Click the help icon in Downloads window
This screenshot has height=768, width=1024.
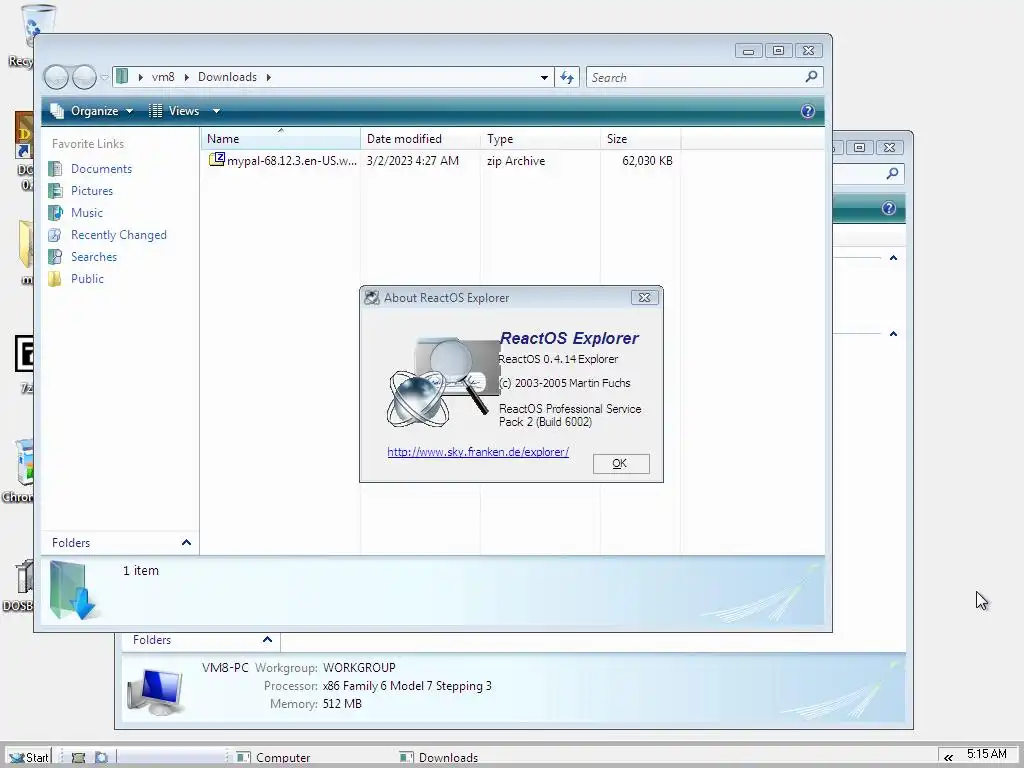[x=808, y=111]
